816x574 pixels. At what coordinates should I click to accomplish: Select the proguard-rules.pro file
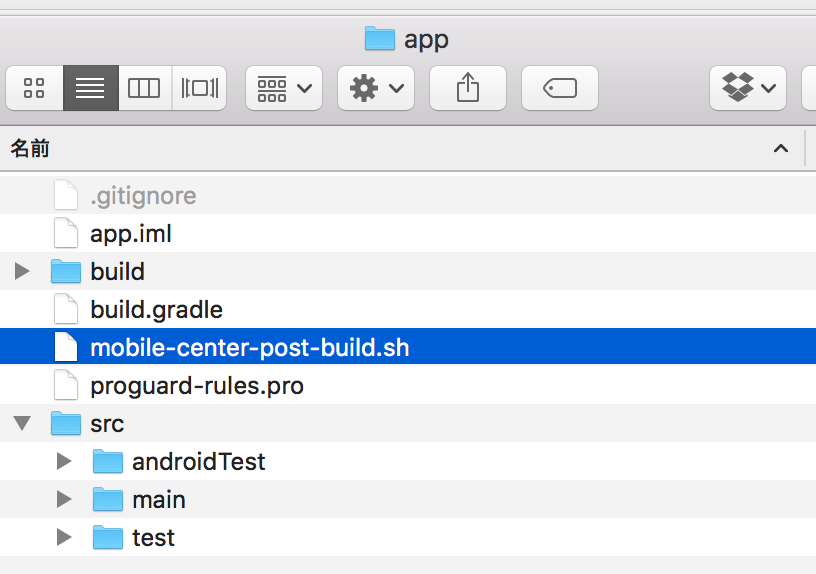tap(408, 385)
